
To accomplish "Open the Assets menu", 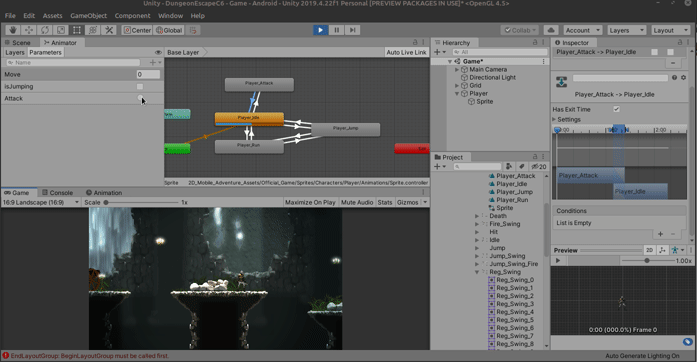I will tap(52, 16).
